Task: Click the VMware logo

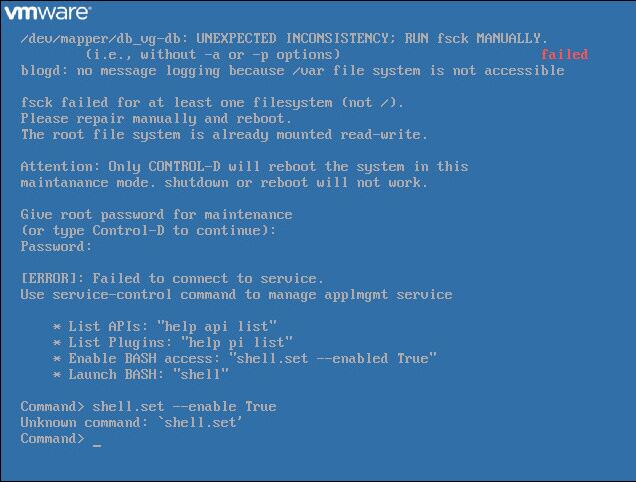Action: coord(48,13)
